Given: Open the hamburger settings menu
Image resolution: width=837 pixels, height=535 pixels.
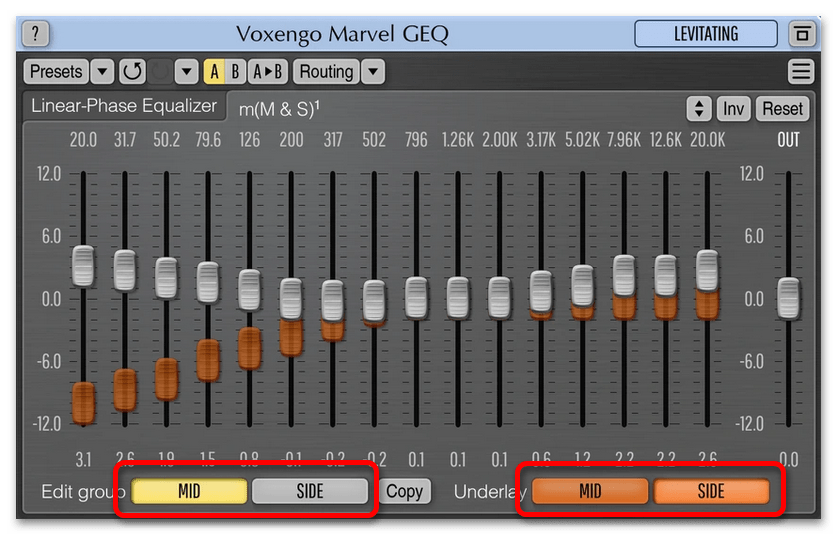Looking at the screenshot, I should (x=801, y=72).
